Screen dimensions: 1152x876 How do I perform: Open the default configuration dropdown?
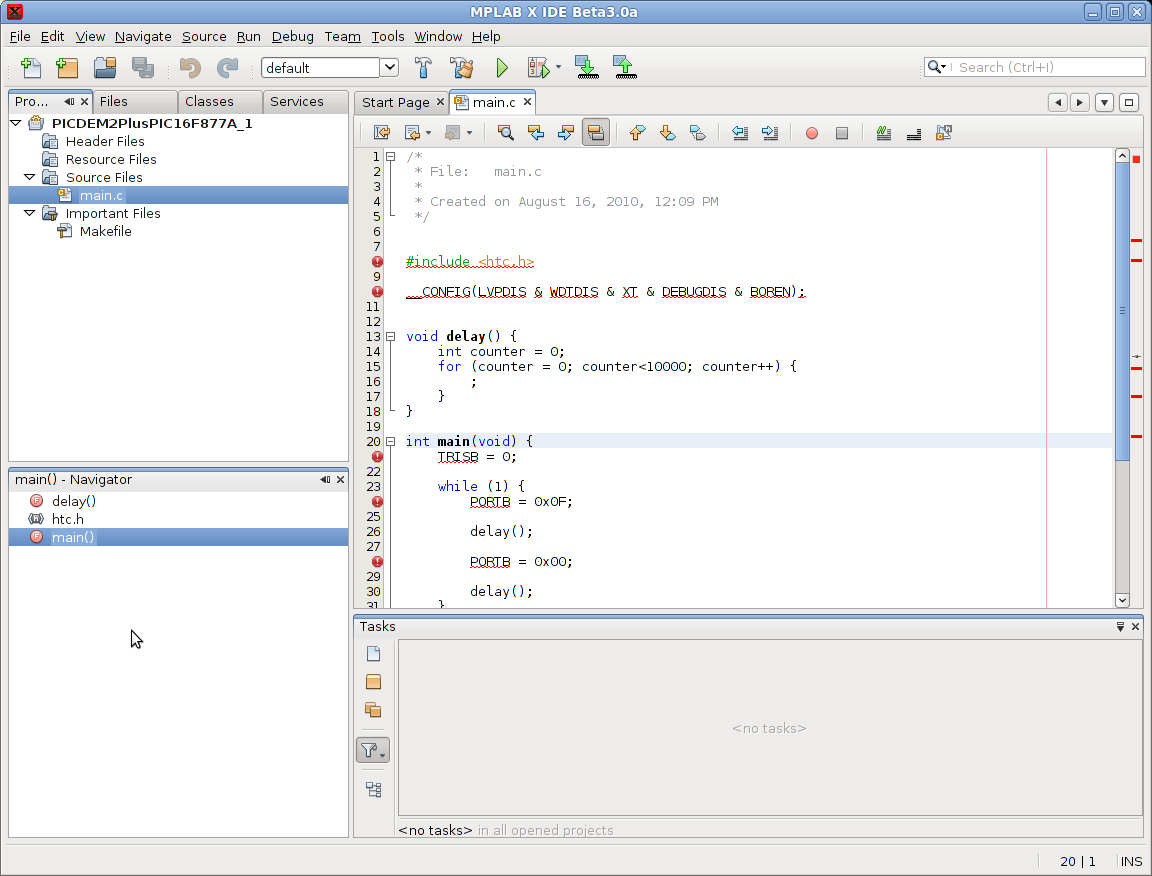click(389, 68)
